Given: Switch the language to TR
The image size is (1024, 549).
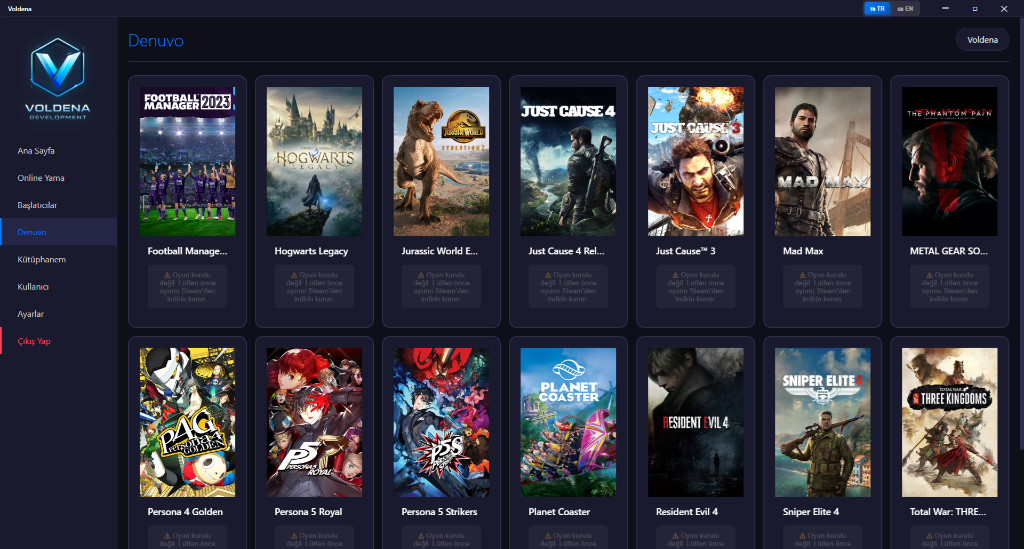Looking at the screenshot, I should click(x=876, y=8).
